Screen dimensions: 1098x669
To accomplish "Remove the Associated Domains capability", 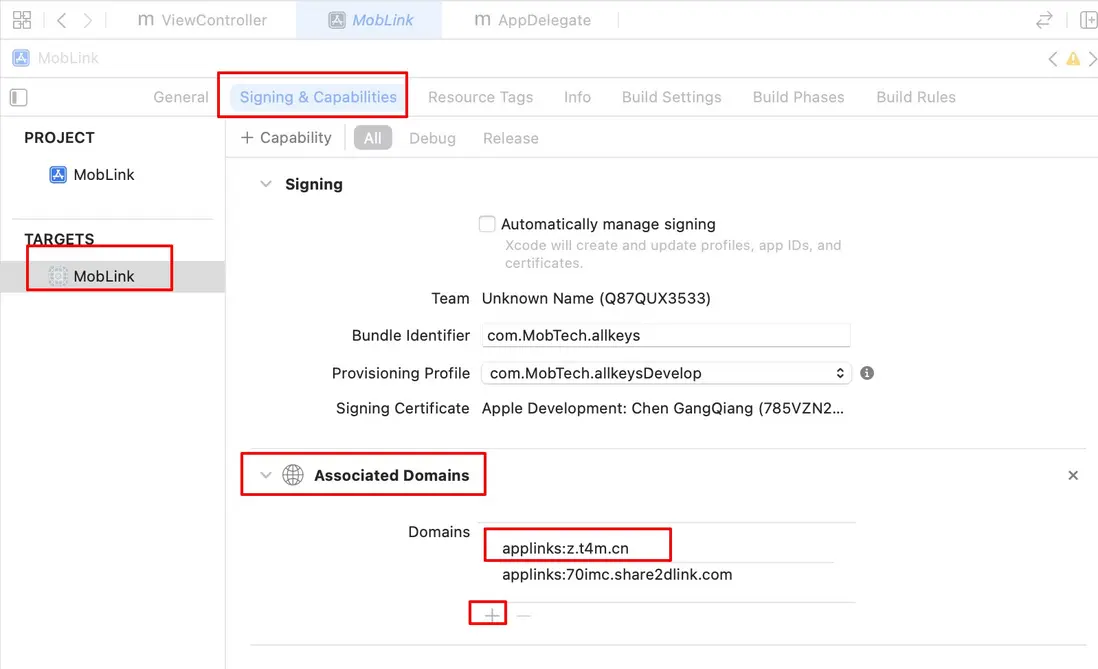I will coord(1073,476).
